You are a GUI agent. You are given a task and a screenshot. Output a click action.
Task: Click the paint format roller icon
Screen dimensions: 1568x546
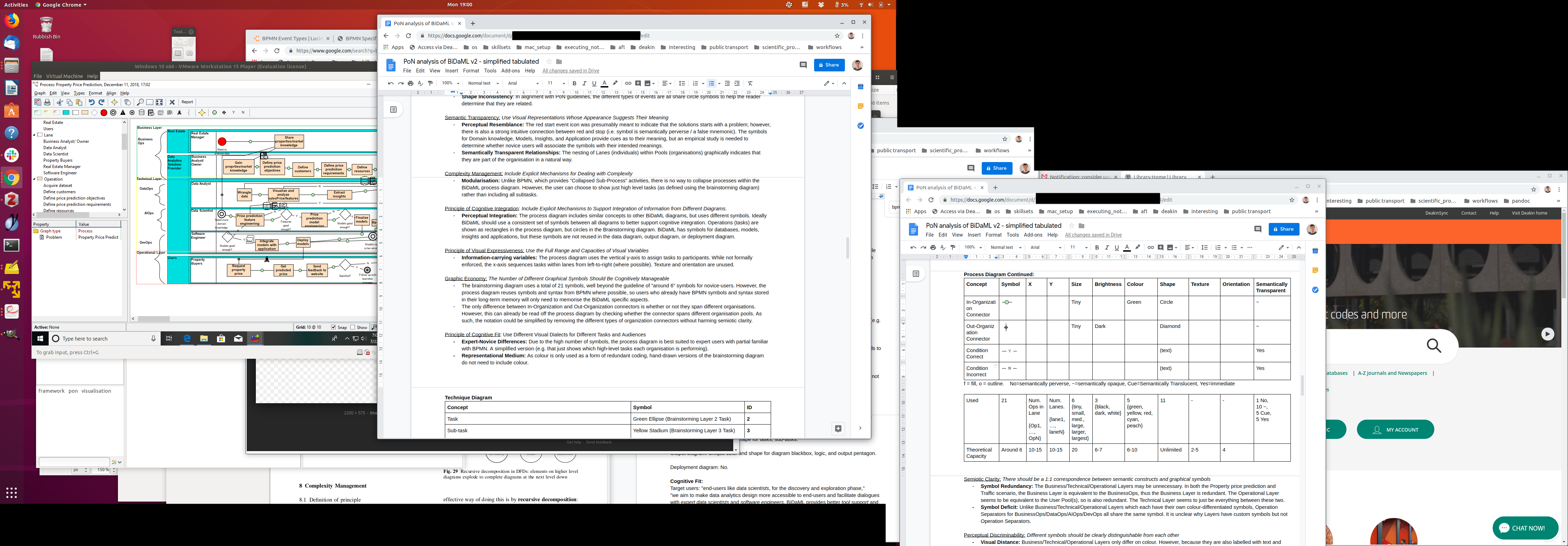[430, 83]
